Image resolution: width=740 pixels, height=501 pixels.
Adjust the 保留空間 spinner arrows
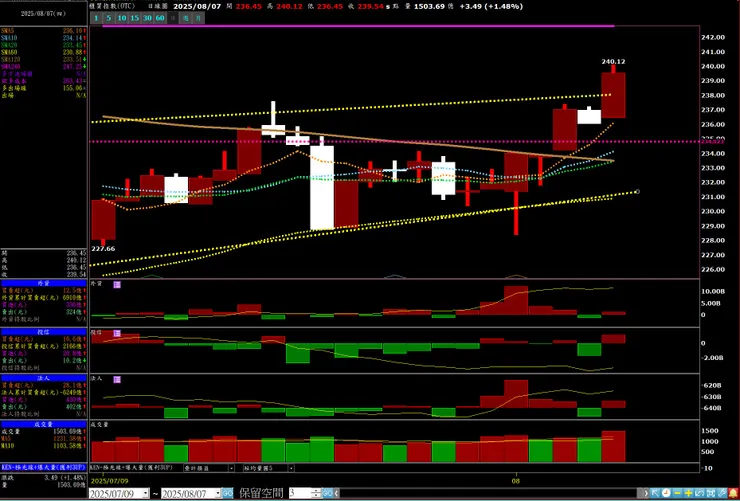coord(316,493)
